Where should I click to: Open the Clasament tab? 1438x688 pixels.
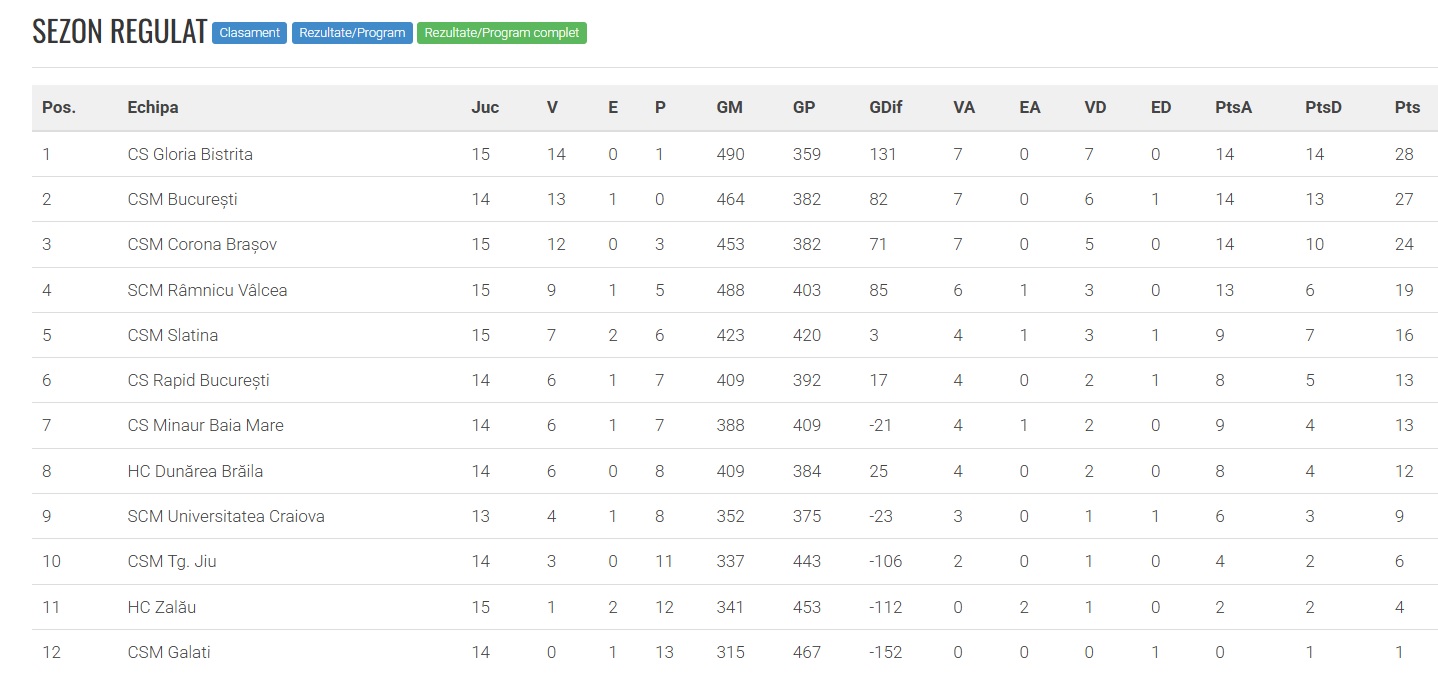click(250, 33)
